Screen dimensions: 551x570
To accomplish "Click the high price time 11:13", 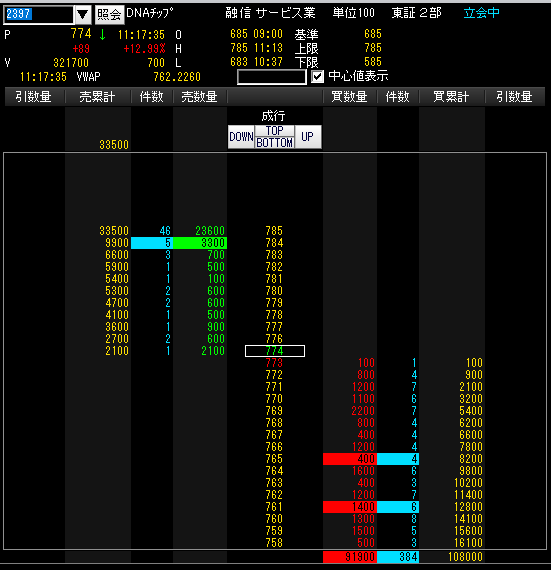I will coord(268,48).
